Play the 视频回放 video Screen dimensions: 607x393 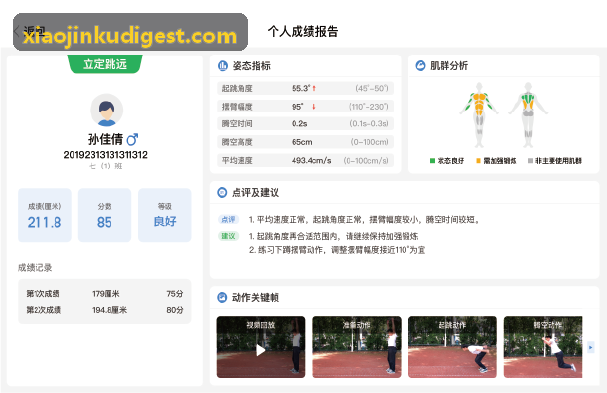(261, 350)
